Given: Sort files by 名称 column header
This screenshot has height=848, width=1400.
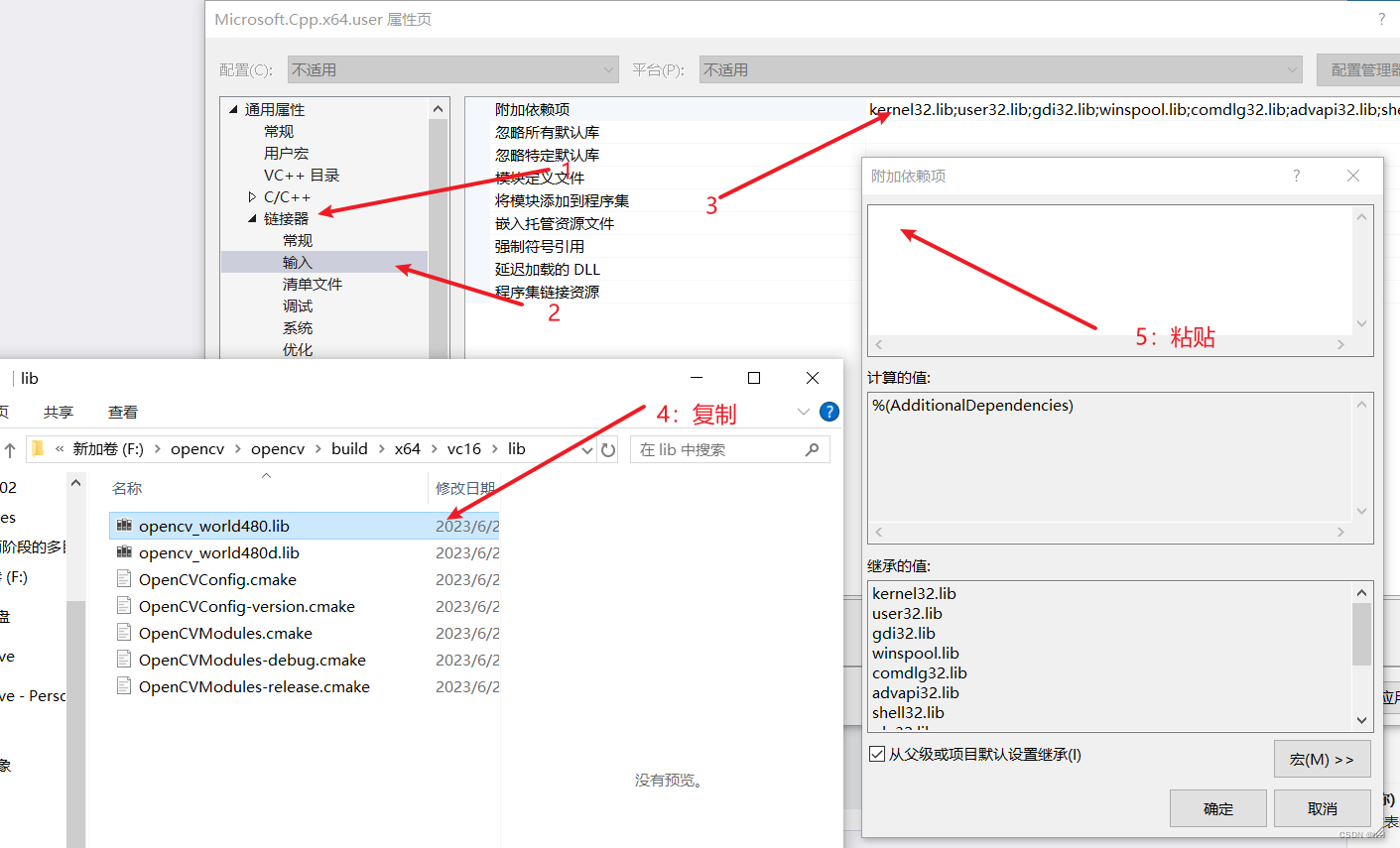Looking at the screenshot, I should (127, 488).
